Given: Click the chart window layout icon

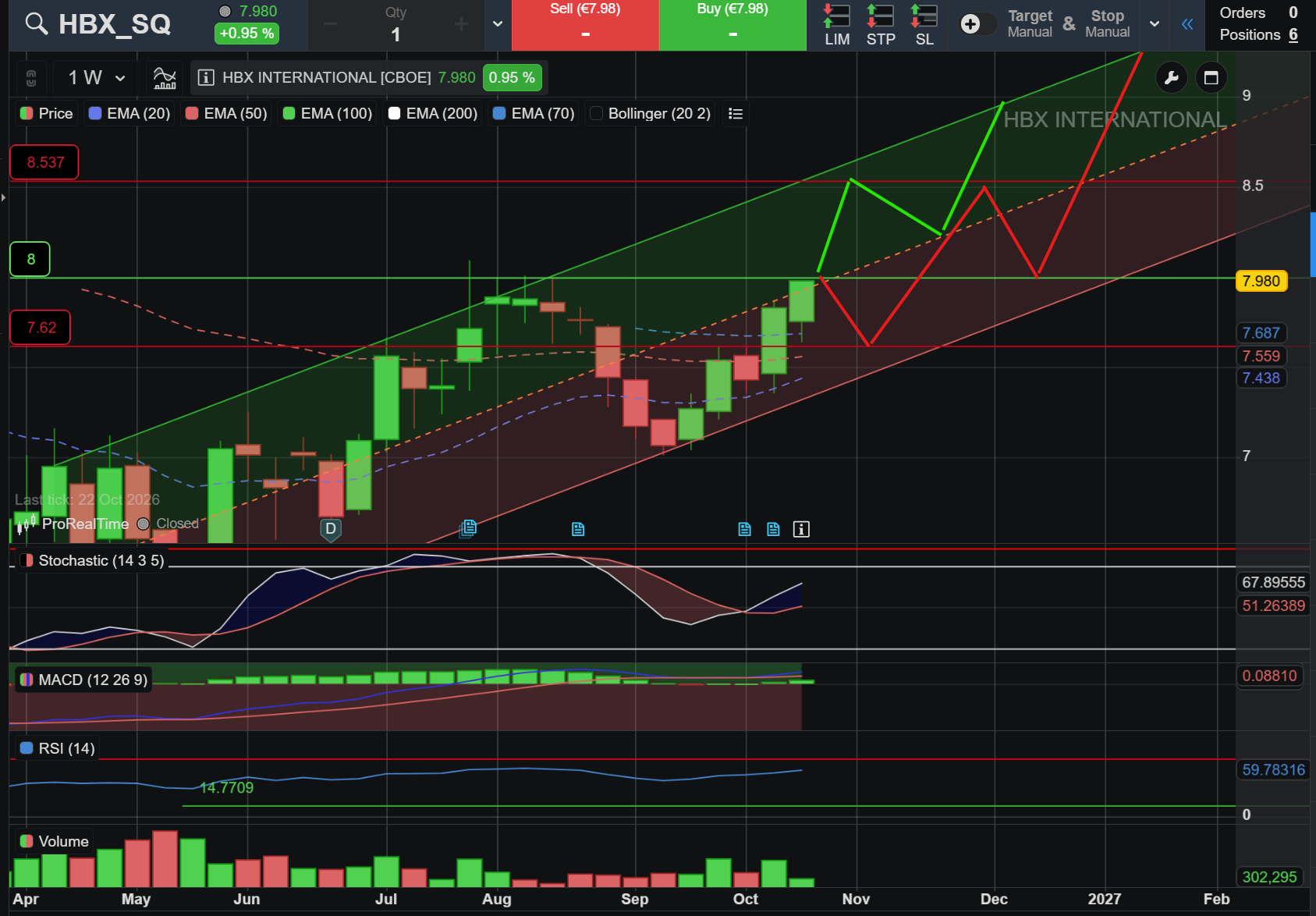Looking at the screenshot, I should coord(1211,77).
